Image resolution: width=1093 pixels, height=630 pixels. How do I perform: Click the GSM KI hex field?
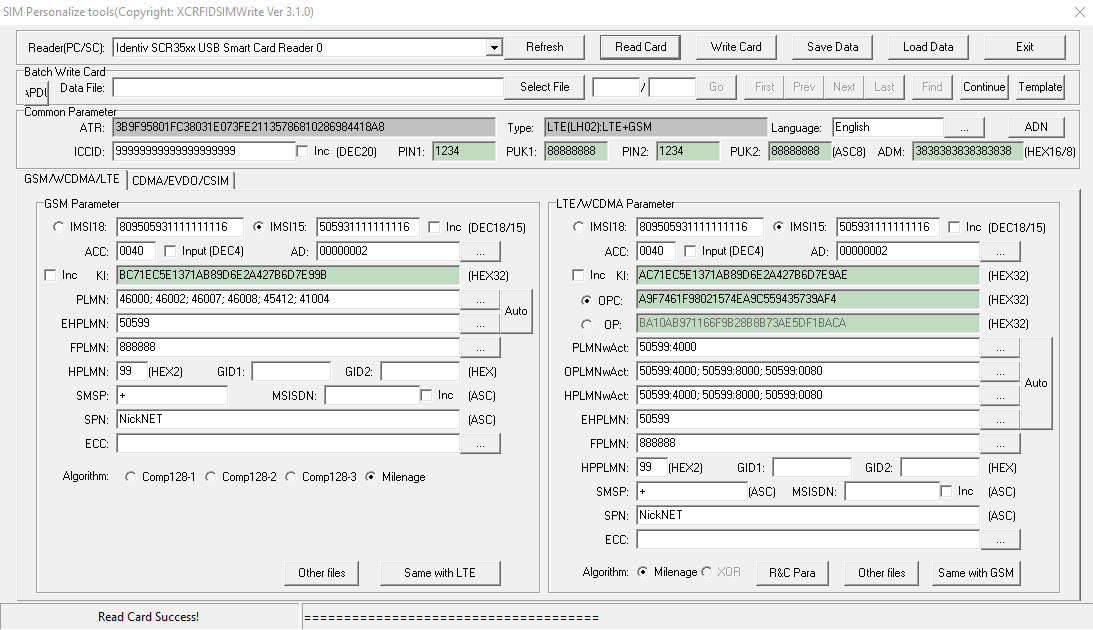pyautogui.click(x=288, y=275)
